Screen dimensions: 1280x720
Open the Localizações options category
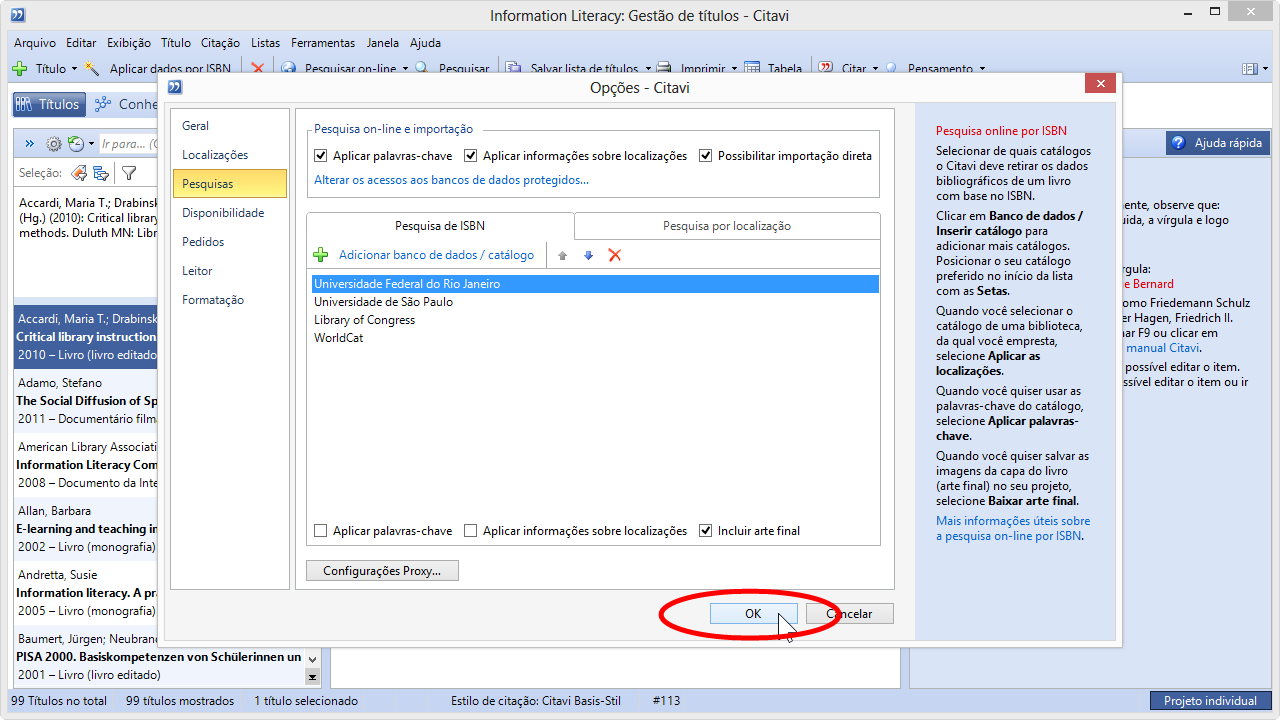229,155
